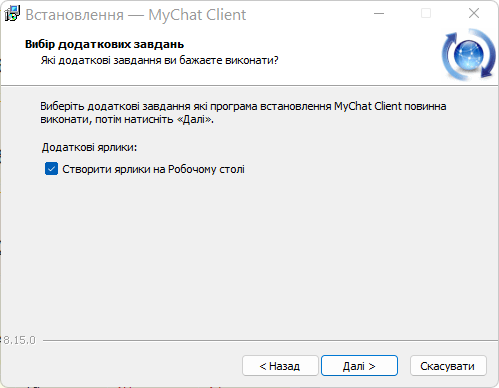The height and width of the screenshot is (388, 499).
Task: Minimize the setup window
Action: tap(379, 14)
